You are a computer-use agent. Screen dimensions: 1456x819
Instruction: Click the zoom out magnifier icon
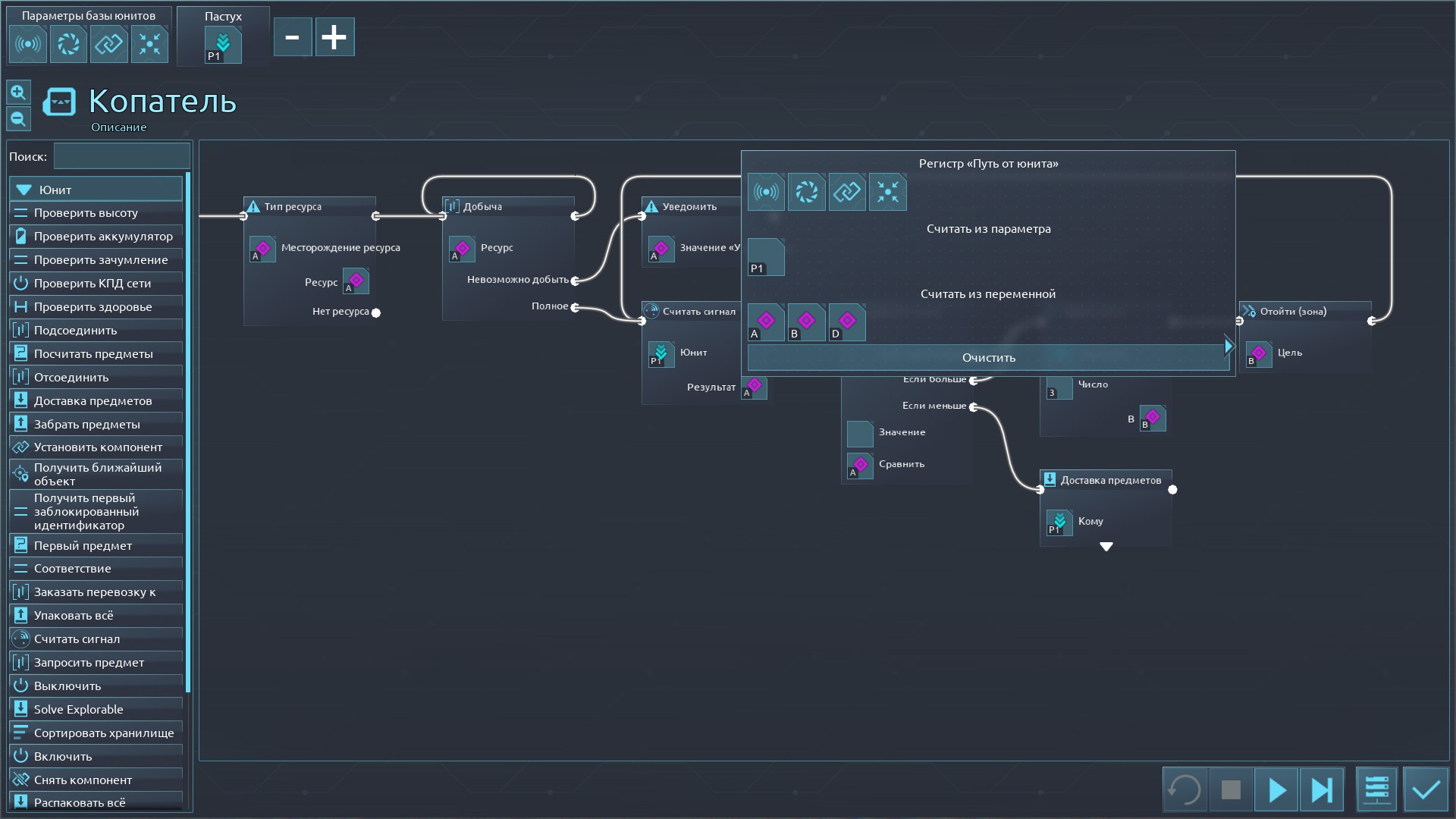tap(18, 119)
